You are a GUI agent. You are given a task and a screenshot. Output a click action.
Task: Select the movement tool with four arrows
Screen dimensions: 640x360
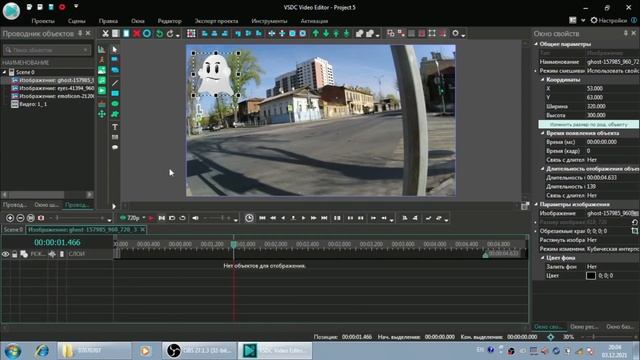[x=102, y=114]
